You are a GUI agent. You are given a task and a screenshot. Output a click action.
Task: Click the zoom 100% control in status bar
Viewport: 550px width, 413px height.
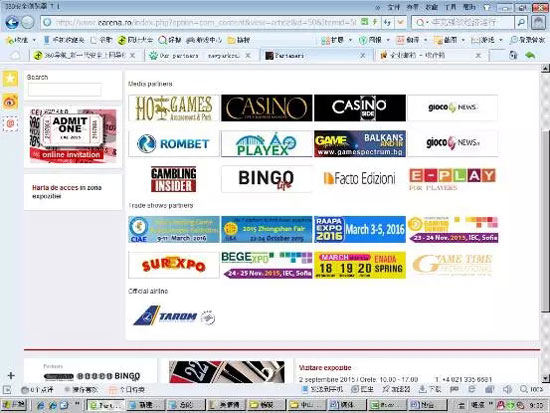click(531, 389)
